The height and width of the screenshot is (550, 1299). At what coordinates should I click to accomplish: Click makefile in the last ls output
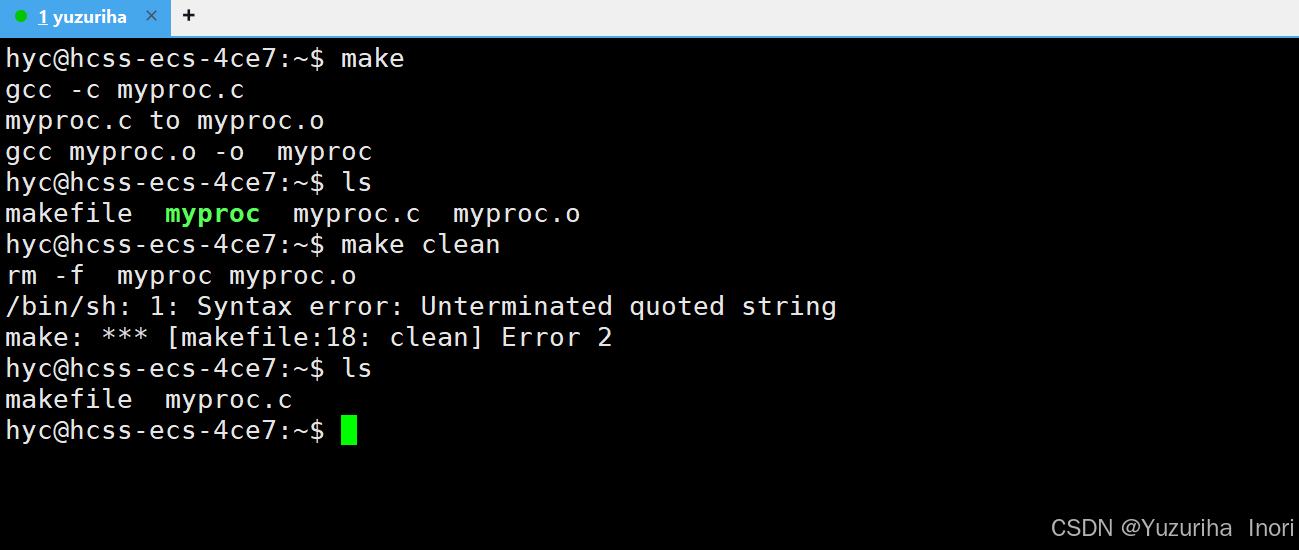click(68, 399)
